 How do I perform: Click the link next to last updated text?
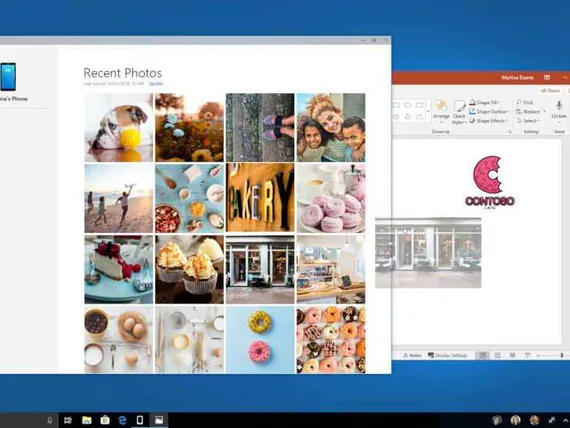point(156,84)
